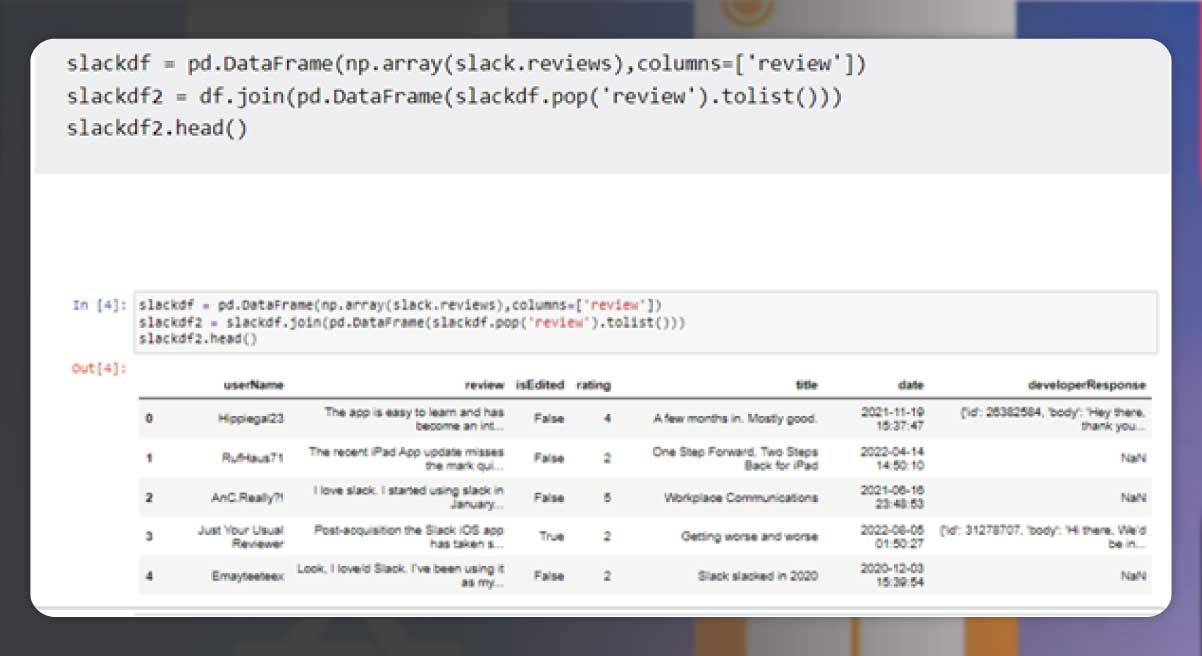
Task: Click the True isEdited value
Action: click(551, 536)
